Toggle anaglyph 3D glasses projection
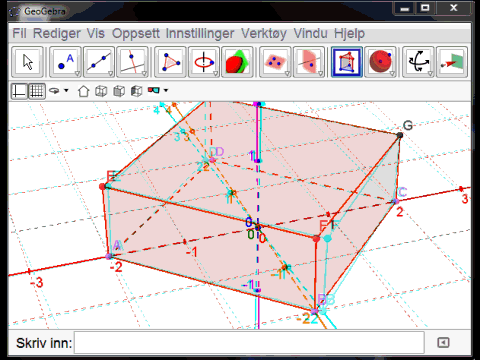The image size is (480, 360). pos(154,90)
